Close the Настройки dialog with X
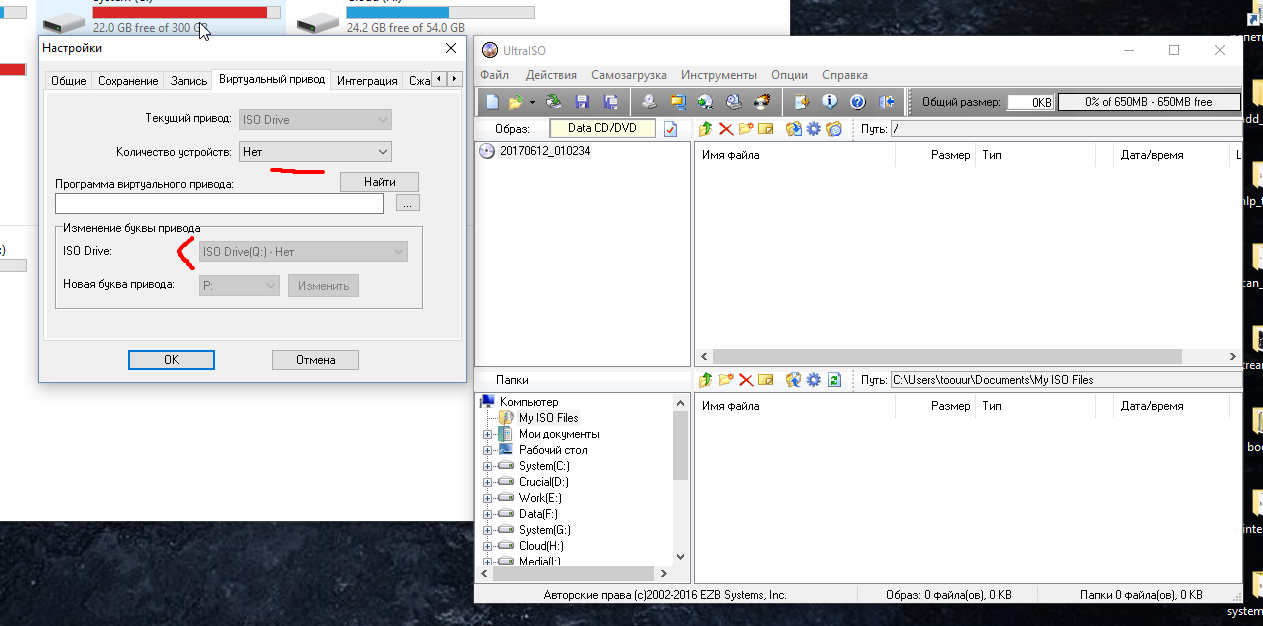1263x626 pixels. 450,48
